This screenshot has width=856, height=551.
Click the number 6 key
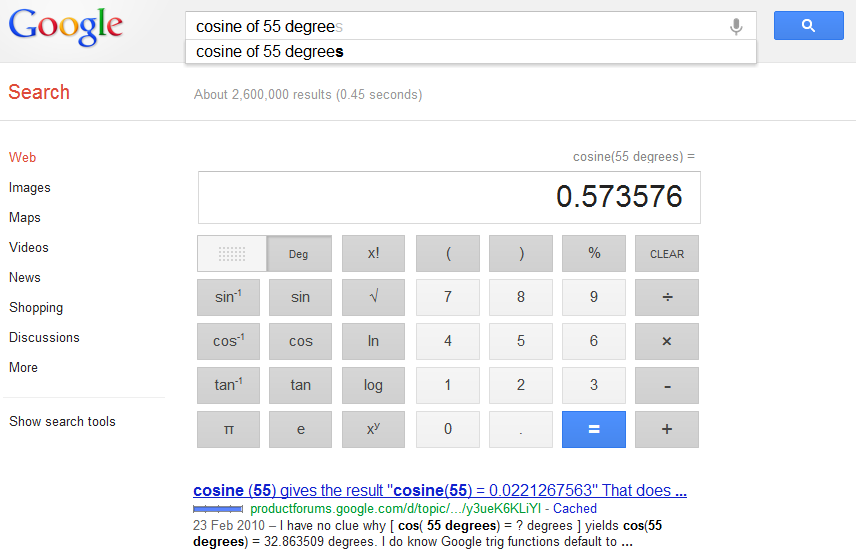(594, 341)
